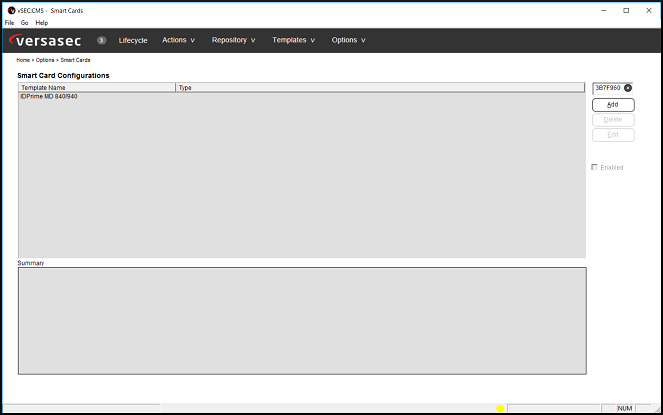Open the File menu
Image resolution: width=663 pixels, height=415 pixels.
coord(9,23)
